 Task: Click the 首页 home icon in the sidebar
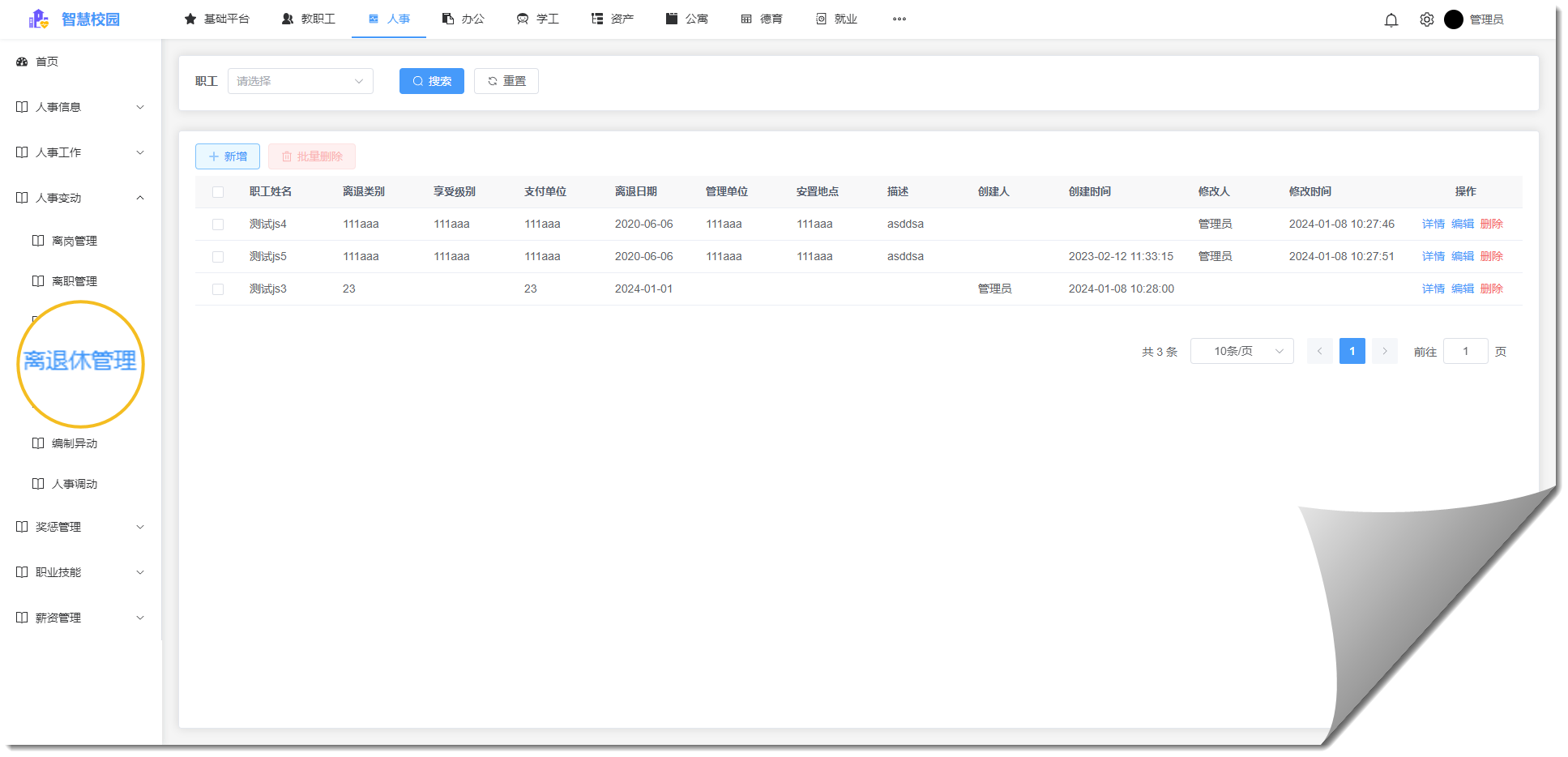[21, 61]
